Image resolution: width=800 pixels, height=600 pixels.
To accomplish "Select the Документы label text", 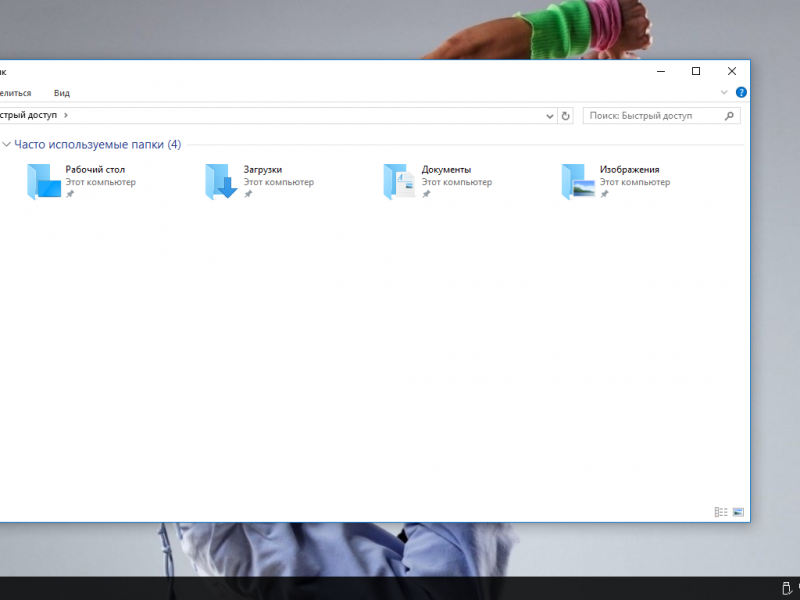I will point(446,169).
